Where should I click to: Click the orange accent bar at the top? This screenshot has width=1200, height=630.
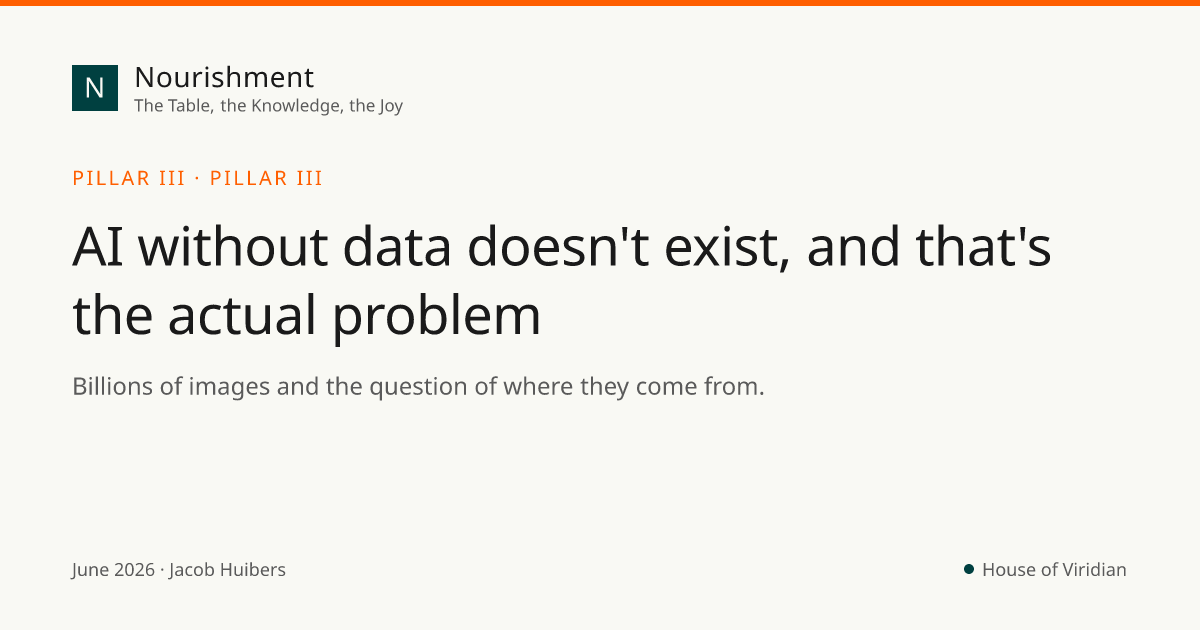[x=600, y=3]
